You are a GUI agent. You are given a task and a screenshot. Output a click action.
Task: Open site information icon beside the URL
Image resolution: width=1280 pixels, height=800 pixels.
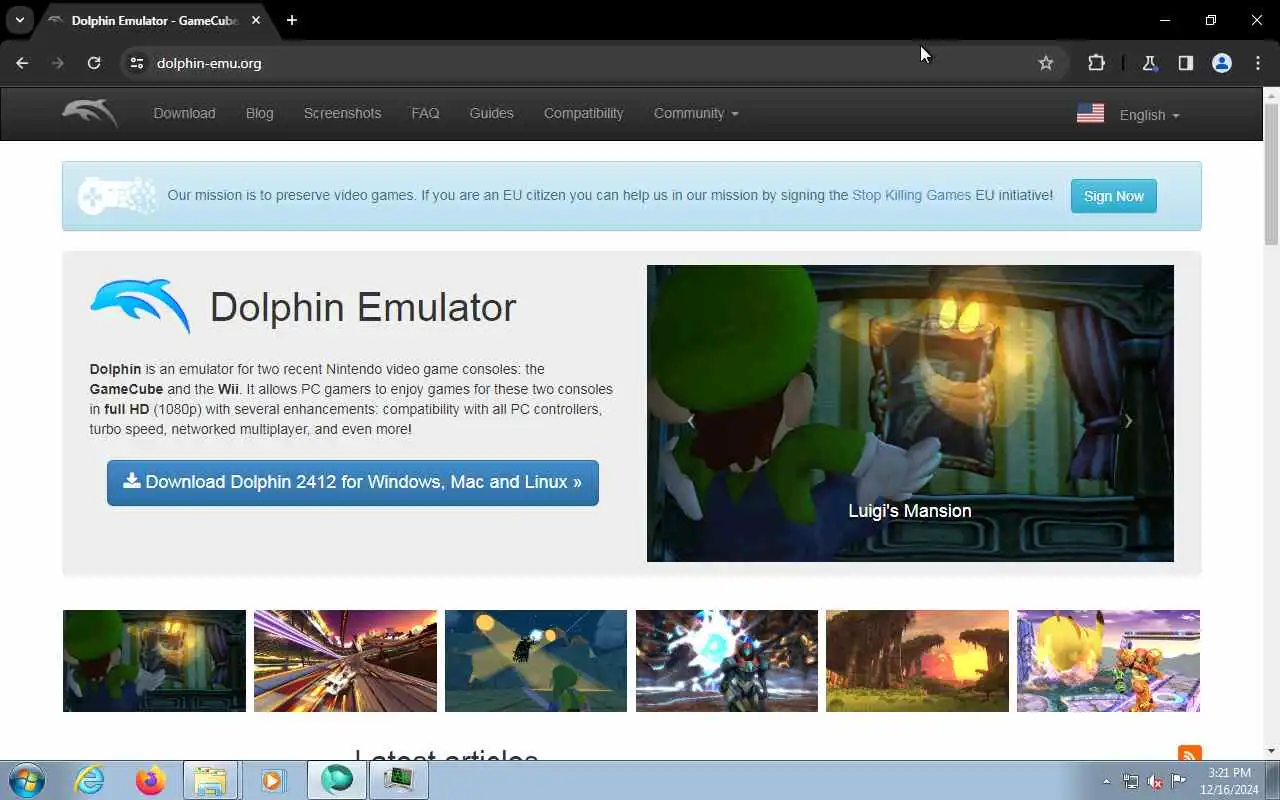click(137, 63)
